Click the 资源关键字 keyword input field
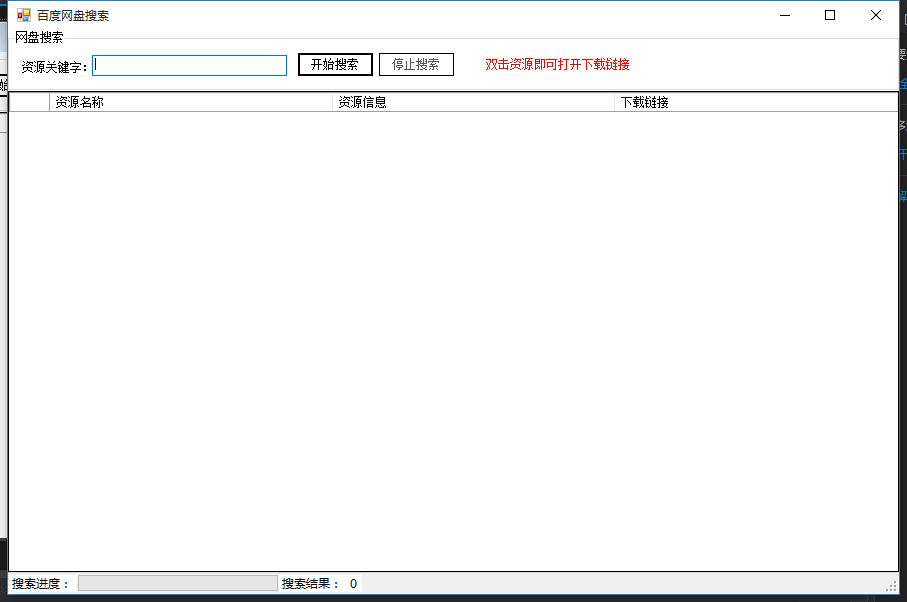 (x=190, y=65)
